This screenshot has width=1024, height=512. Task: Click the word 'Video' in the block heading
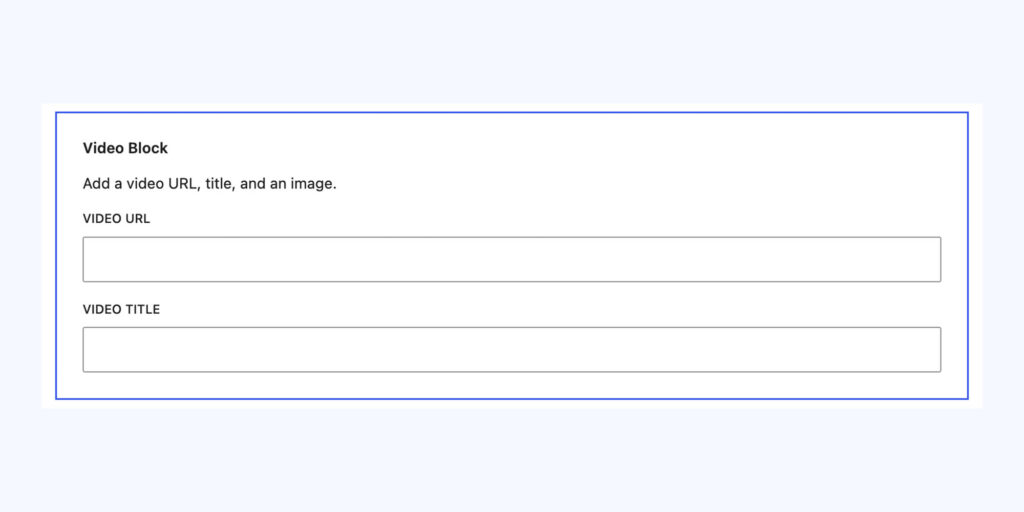(103, 148)
